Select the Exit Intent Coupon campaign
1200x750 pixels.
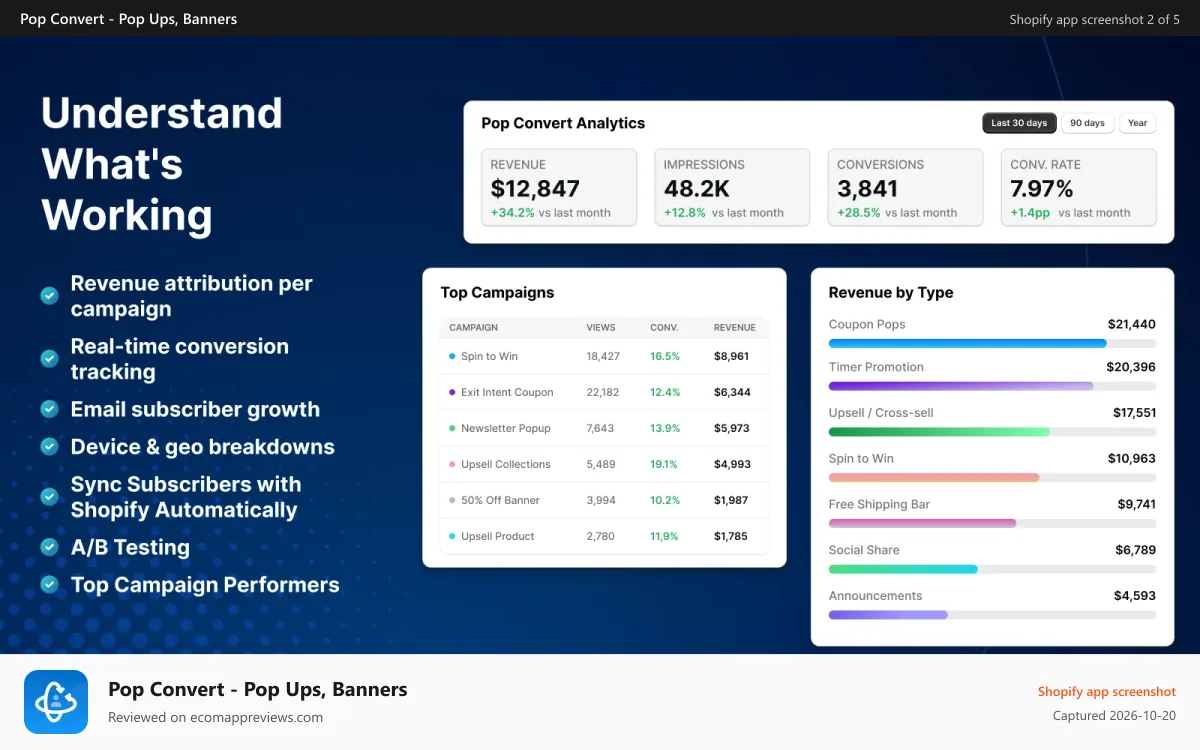pos(604,392)
